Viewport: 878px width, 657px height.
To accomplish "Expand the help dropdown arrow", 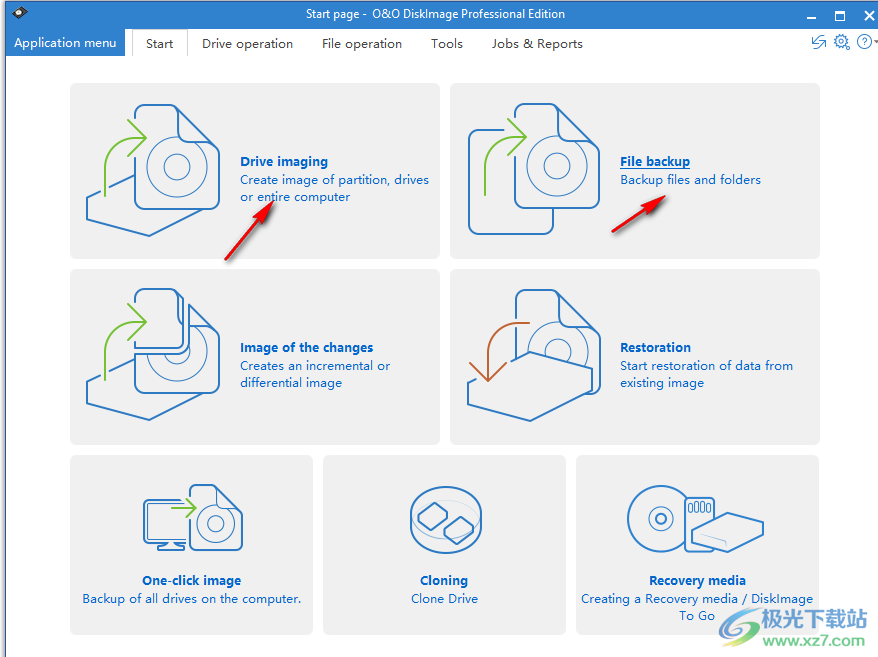I will [x=874, y=43].
